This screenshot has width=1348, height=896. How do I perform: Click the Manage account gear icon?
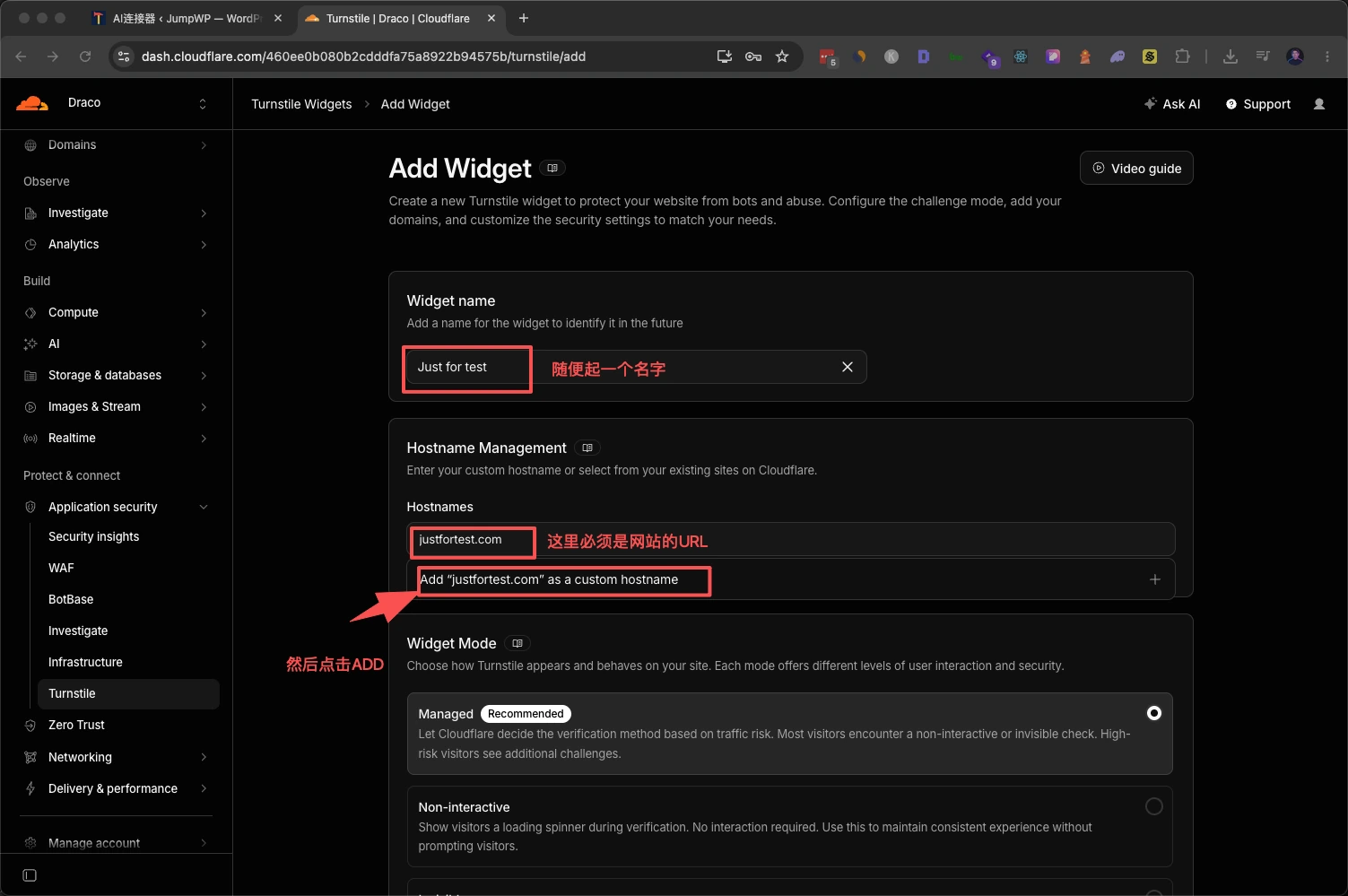(30, 843)
